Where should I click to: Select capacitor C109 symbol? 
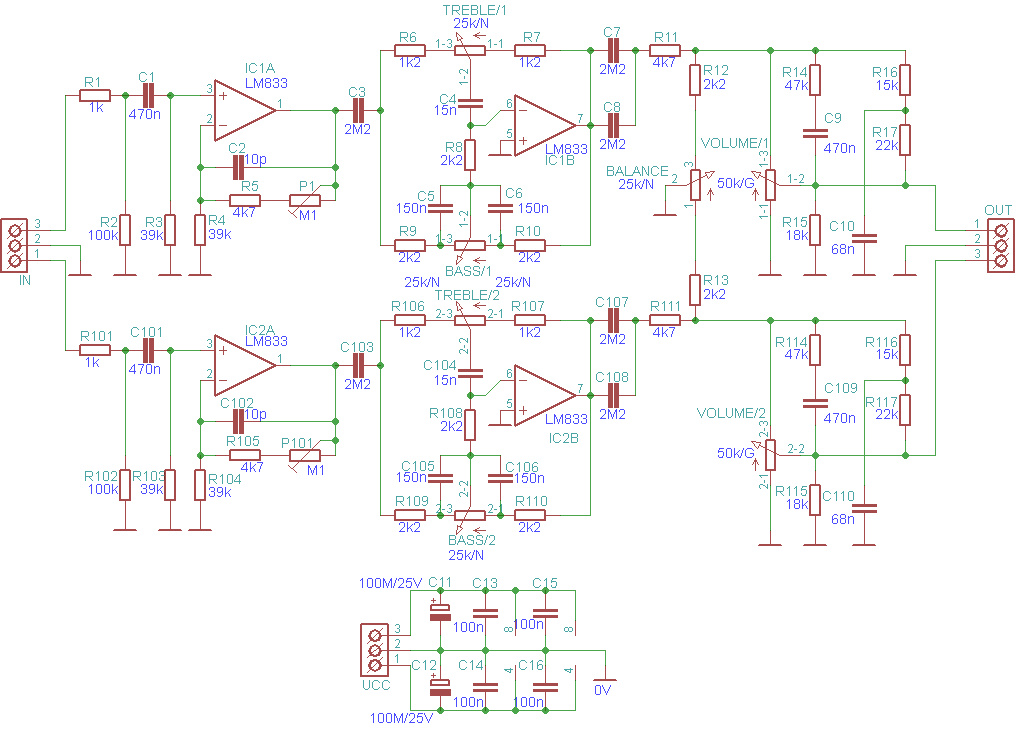pyautogui.click(x=815, y=403)
